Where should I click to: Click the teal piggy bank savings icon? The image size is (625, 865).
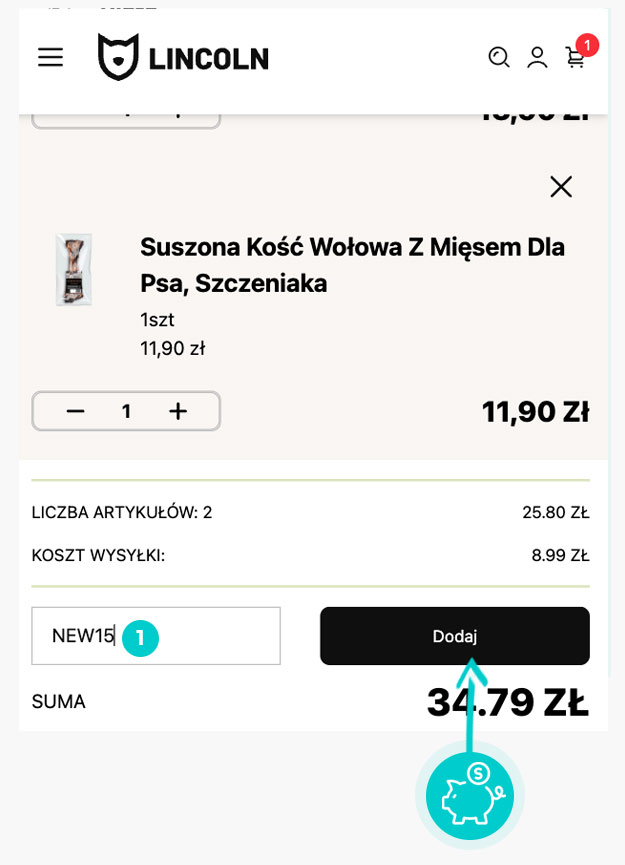pos(469,797)
